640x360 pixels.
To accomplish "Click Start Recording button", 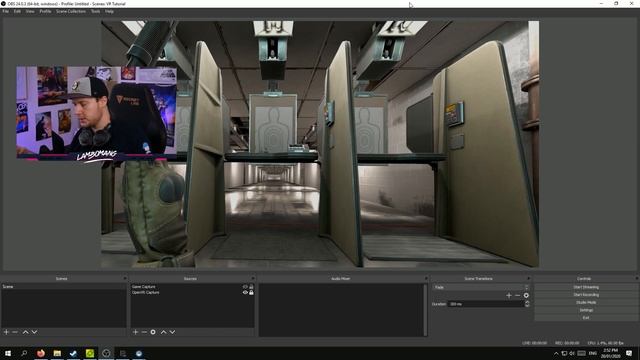I will coord(586,295).
